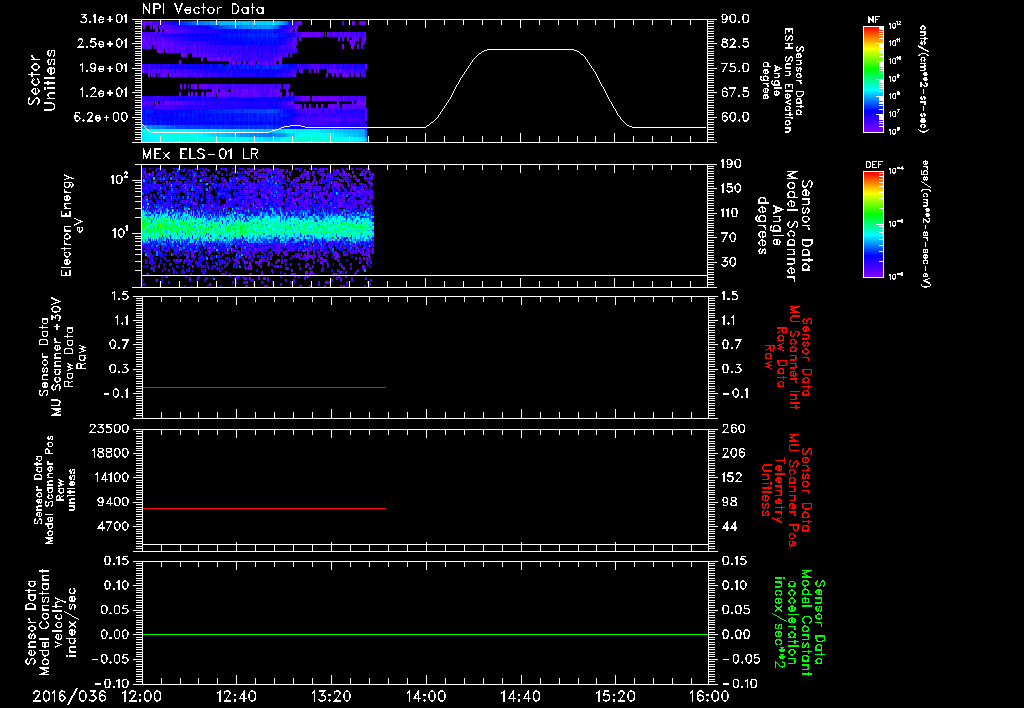Click the "DEF" label above the color bar
This screenshot has width=1024, height=708.
pyautogui.click(x=873, y=165)
